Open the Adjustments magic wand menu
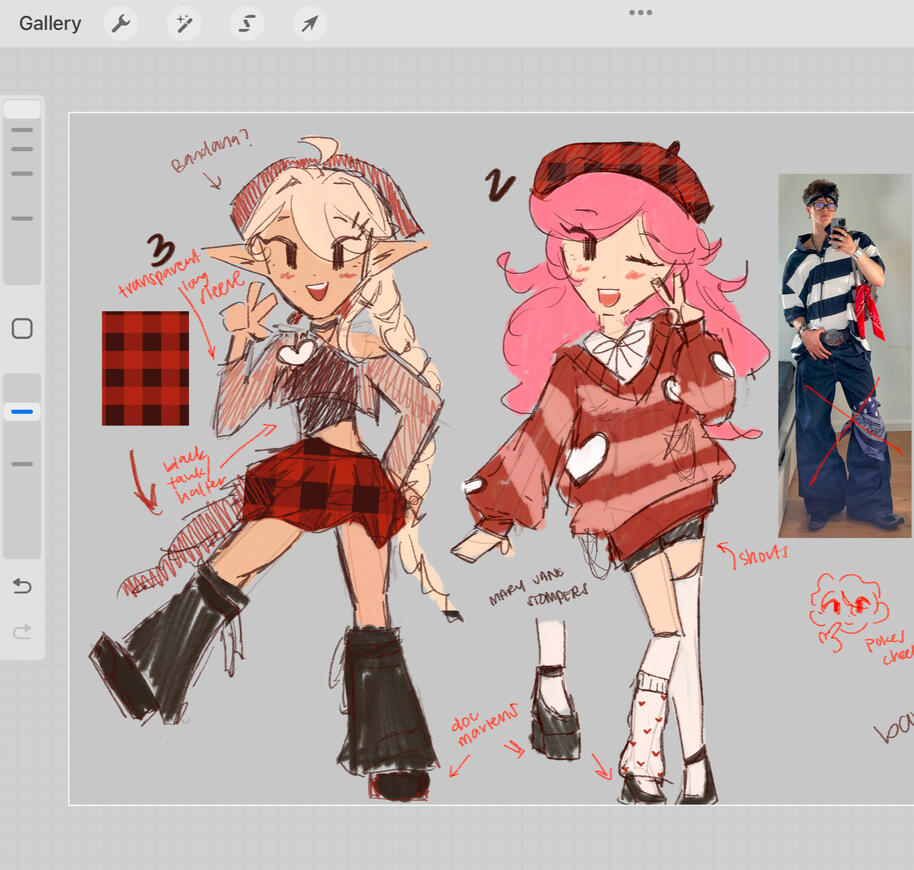 (x=184, y=24)
